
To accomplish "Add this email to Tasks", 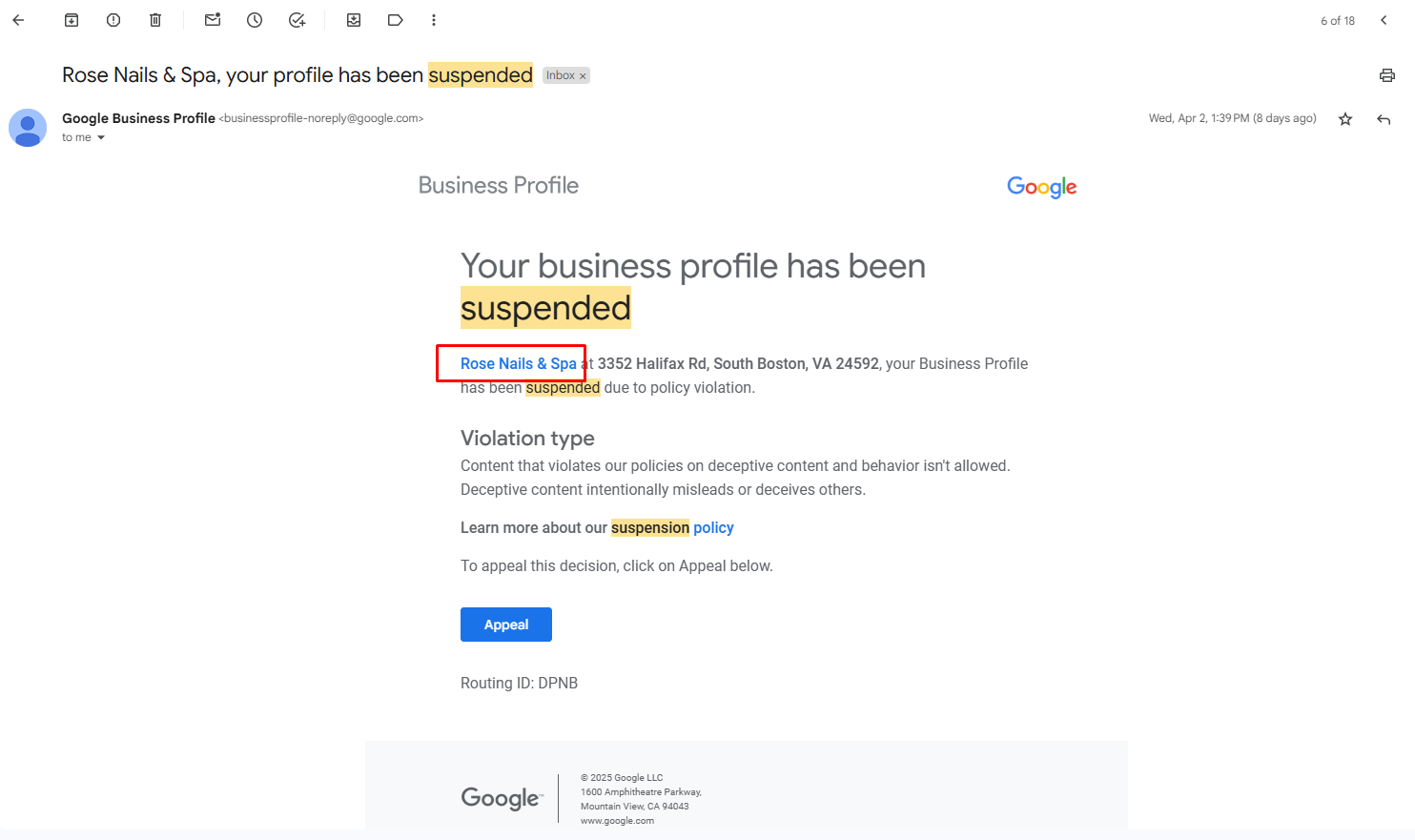I will click(x=297, y=20).
